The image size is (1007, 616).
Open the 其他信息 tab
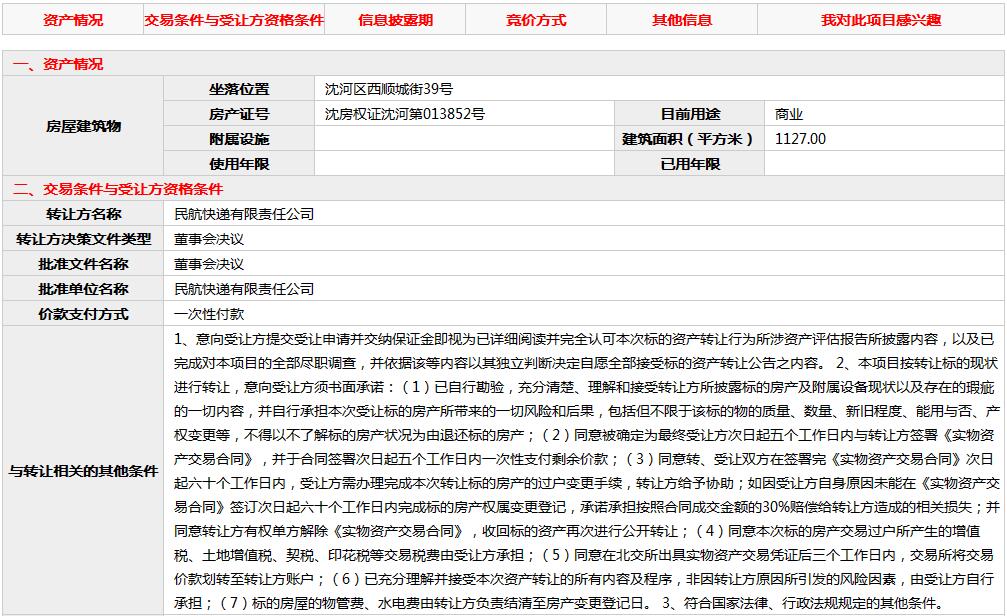point(682,20)
